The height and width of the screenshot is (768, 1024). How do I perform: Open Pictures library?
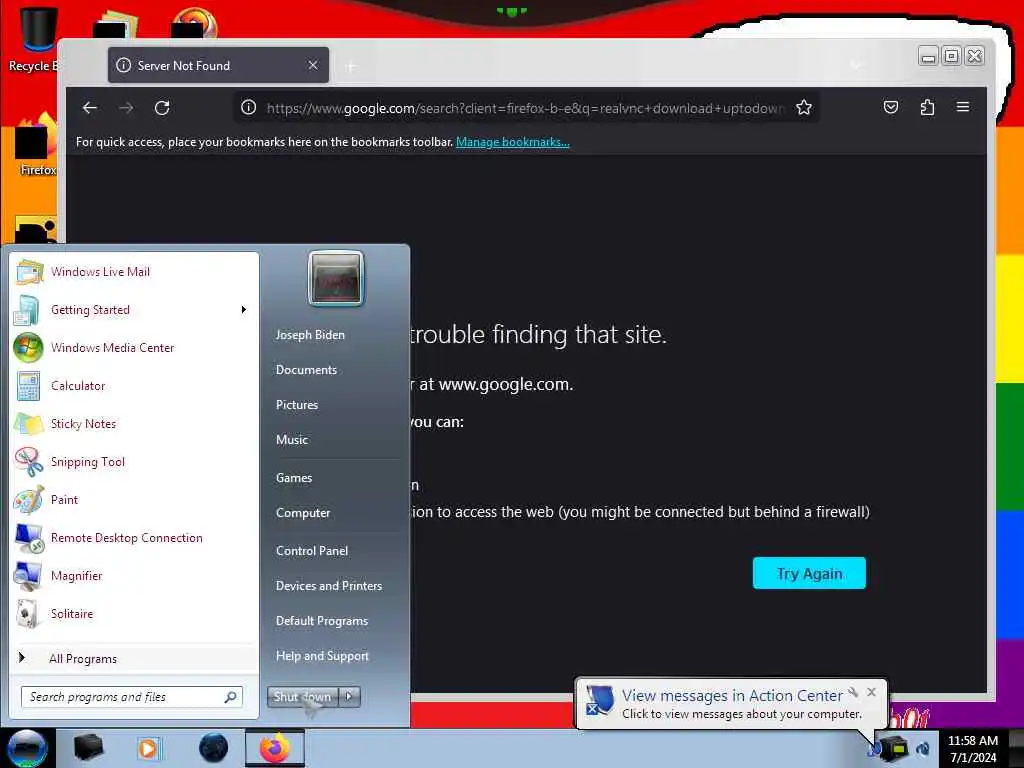pyautogui.click(x=297, y=405)
